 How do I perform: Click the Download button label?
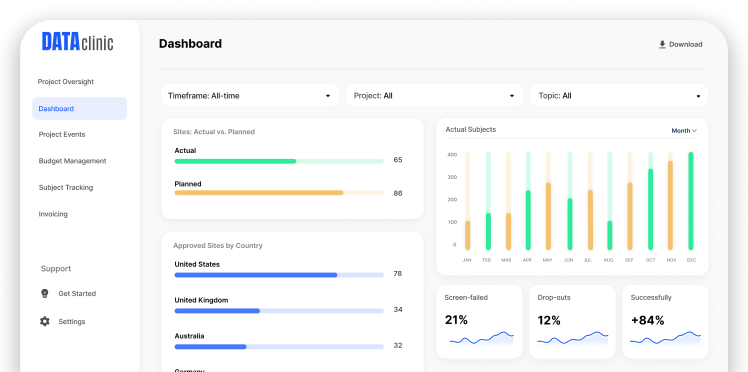[686, 44]
